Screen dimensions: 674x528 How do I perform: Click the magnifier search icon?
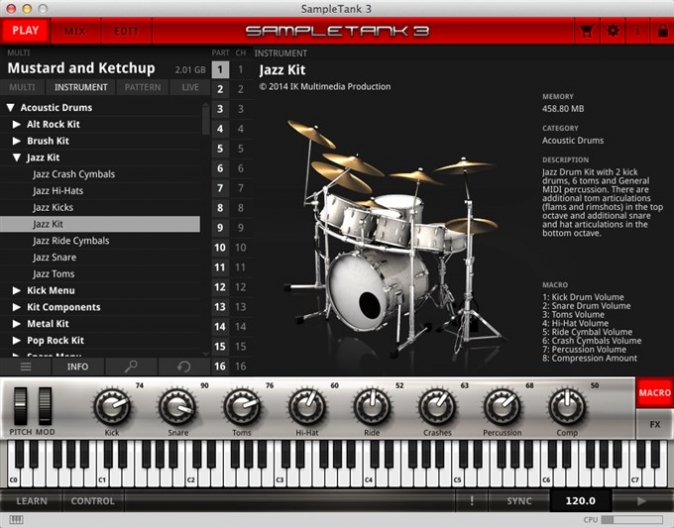click(x=131, y=367)
